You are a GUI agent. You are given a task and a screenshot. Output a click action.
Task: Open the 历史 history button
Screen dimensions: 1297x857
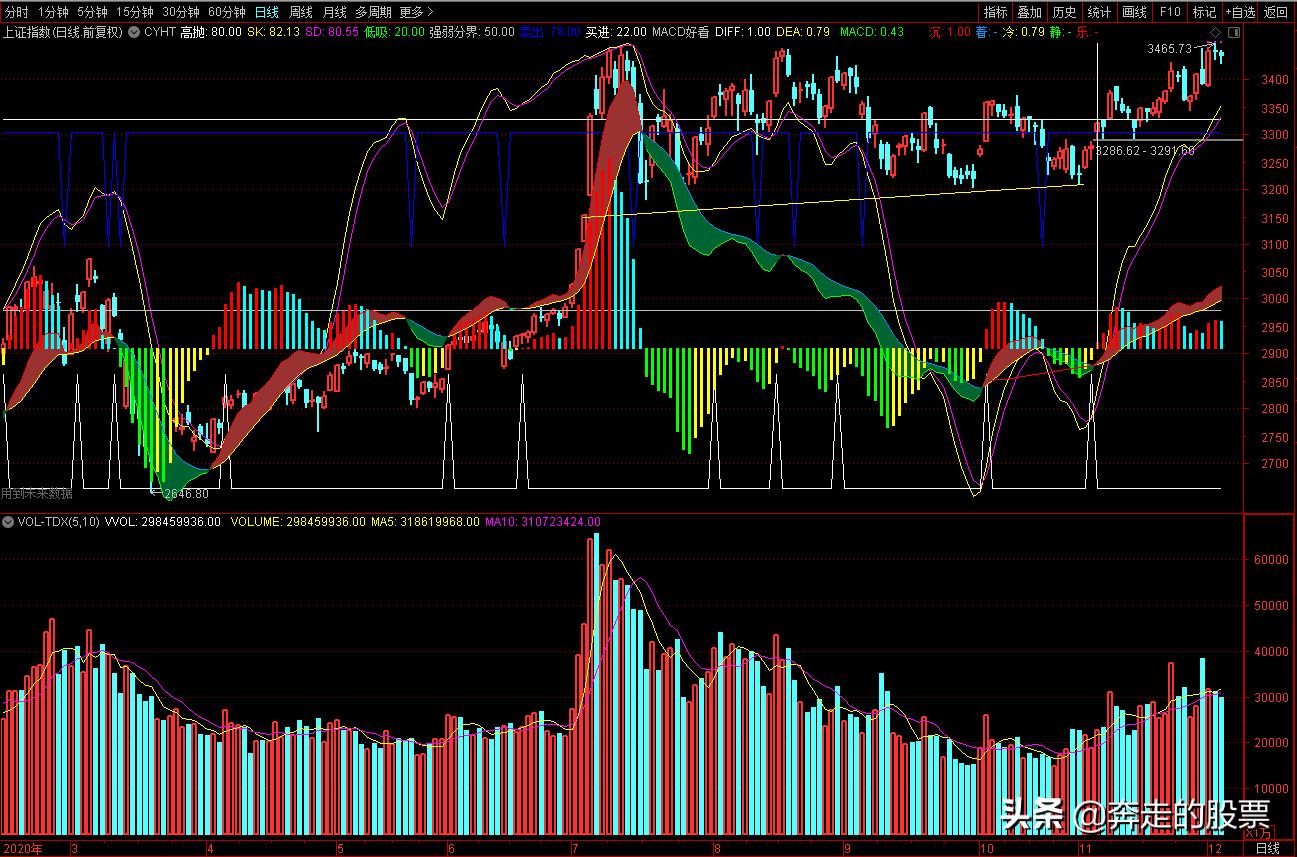coord(1064,12)
